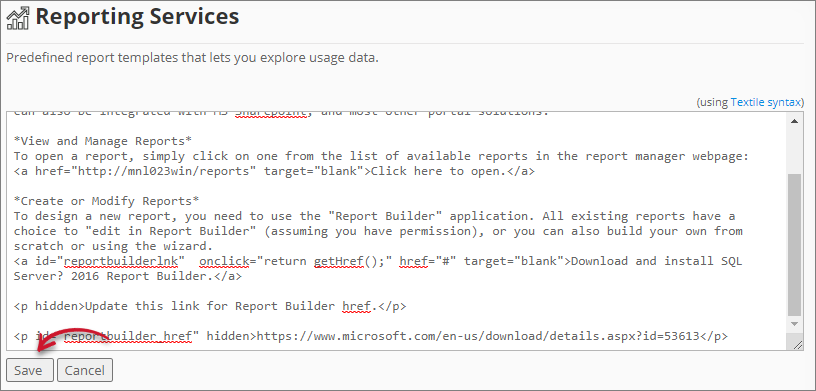The image size is (816, 391).
Task: Cancel editing the description
Action: point(85,370)
